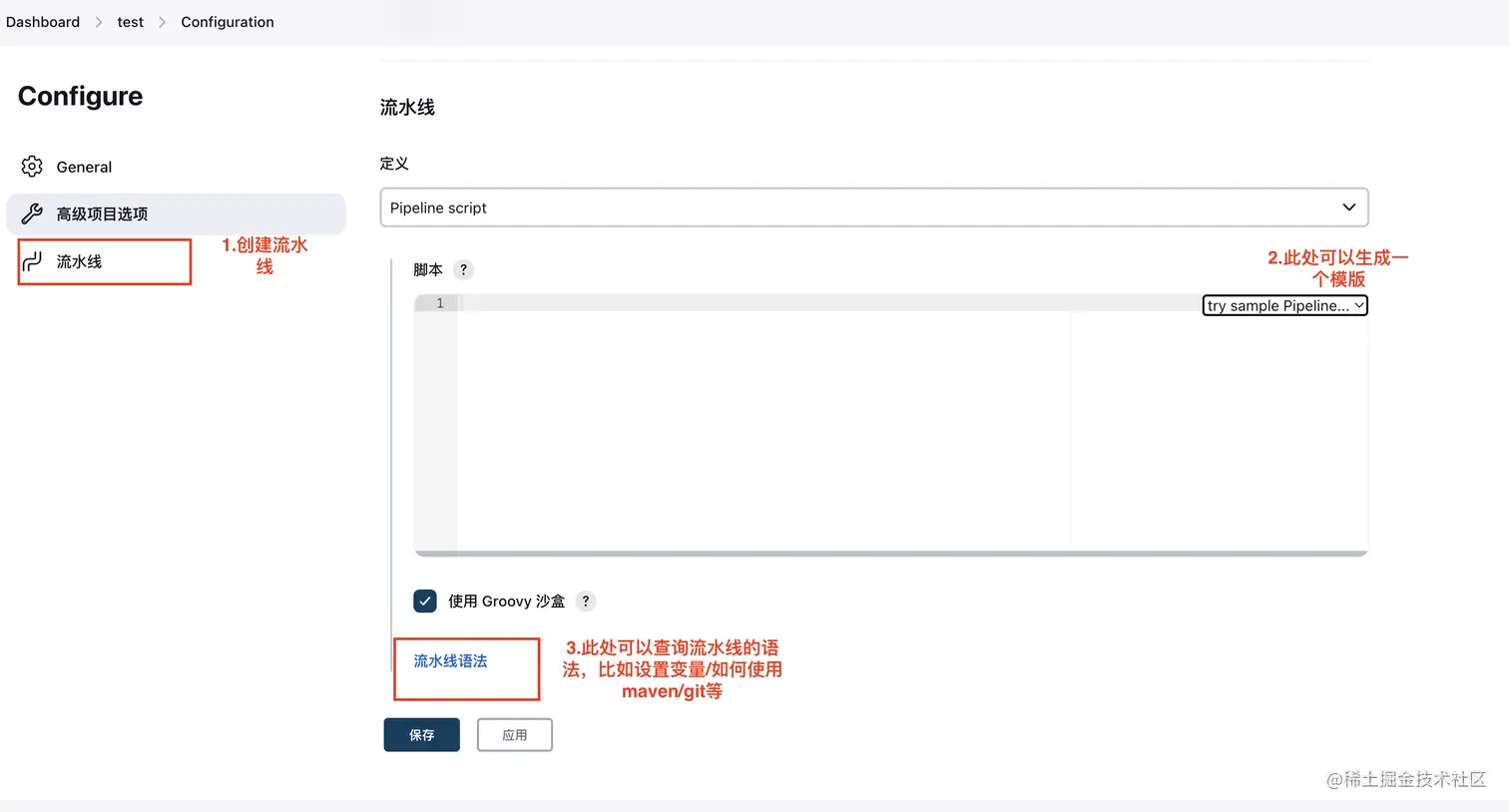This screenshot has width=1509, height=812.
Task: Click the Configuration breadcrumb item
Action: click(x=227, y=21)
